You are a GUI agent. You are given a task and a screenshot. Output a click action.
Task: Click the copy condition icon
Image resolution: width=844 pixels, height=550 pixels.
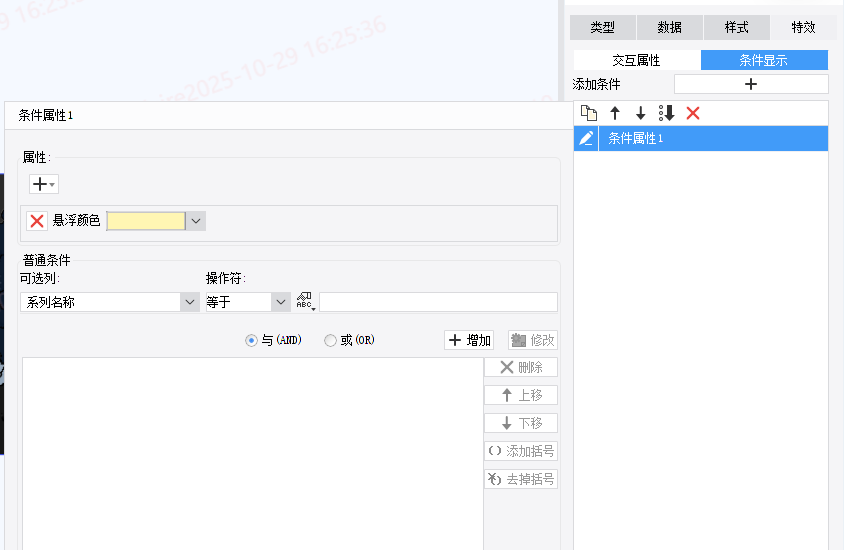tap(589, 113)
